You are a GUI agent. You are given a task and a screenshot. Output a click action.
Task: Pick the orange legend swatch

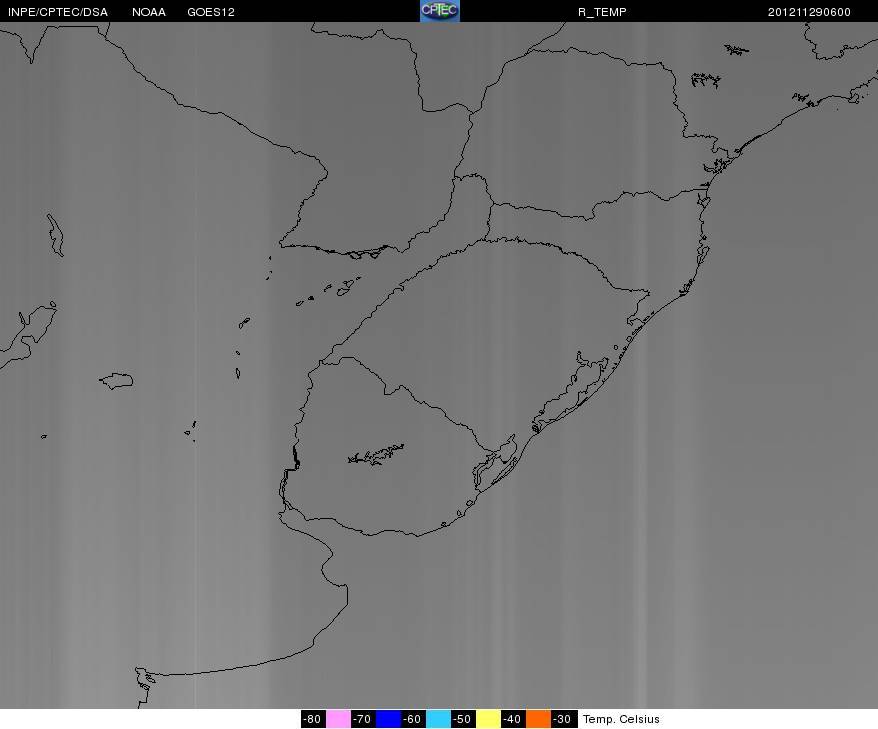(x=538, y=719)
